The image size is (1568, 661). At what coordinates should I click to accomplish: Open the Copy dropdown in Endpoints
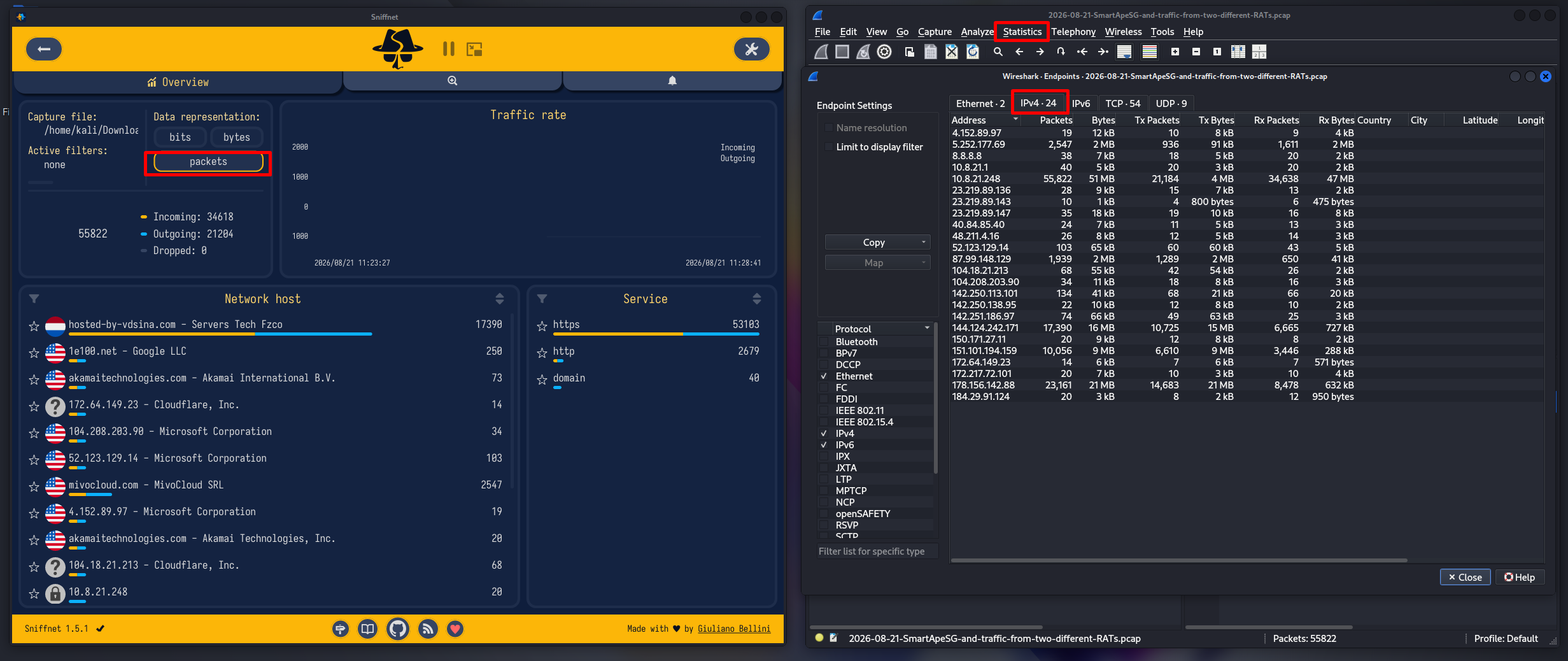coord(877,243)
